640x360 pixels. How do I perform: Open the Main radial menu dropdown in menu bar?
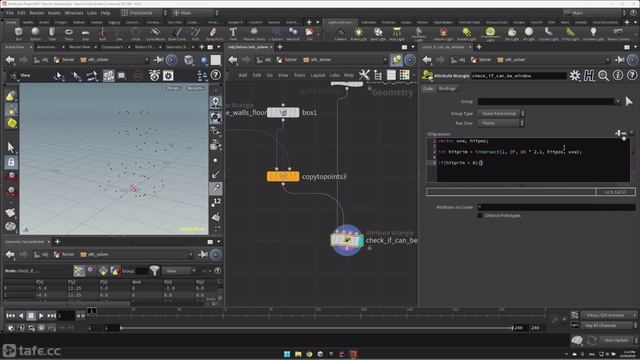tap(195, 13)
